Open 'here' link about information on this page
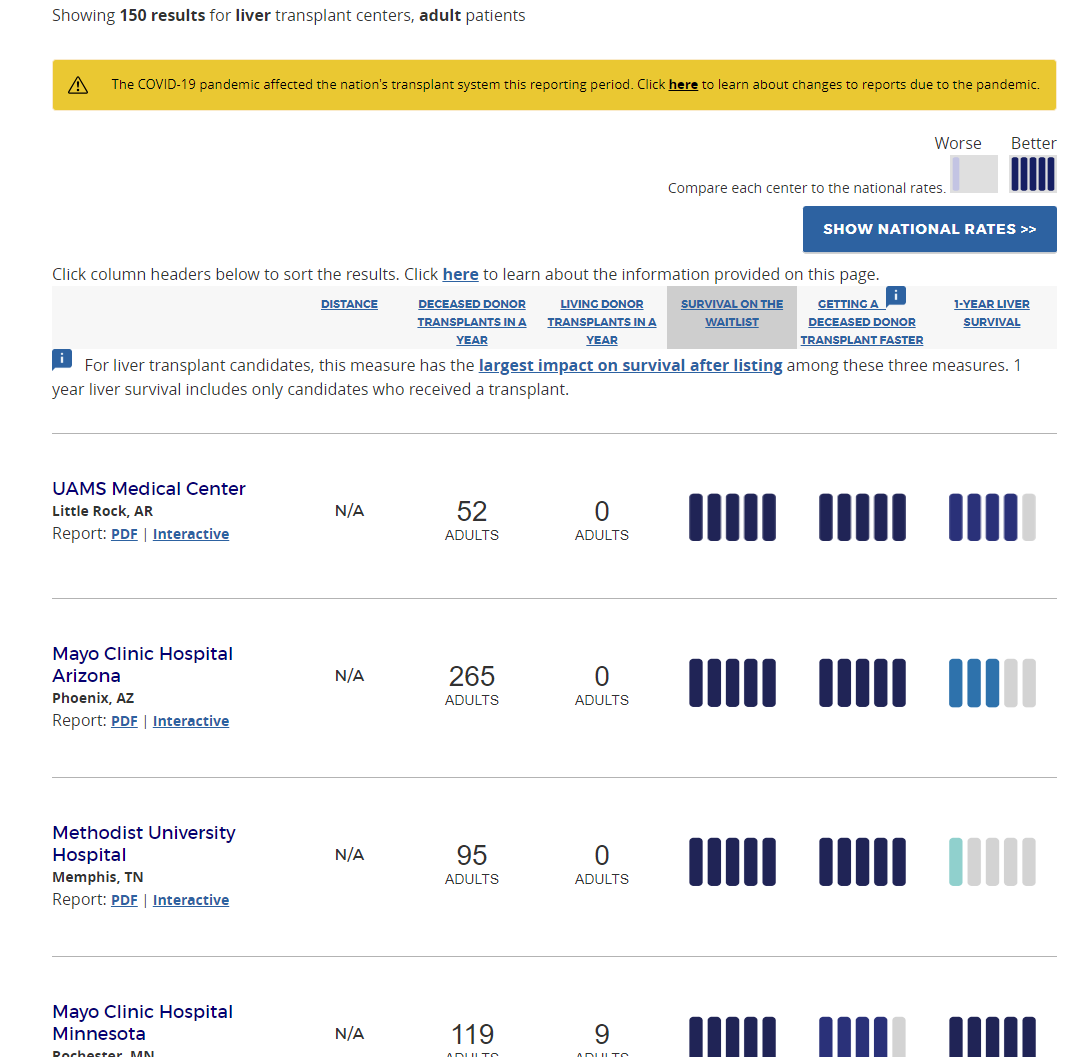 click(x=460, y=274)
